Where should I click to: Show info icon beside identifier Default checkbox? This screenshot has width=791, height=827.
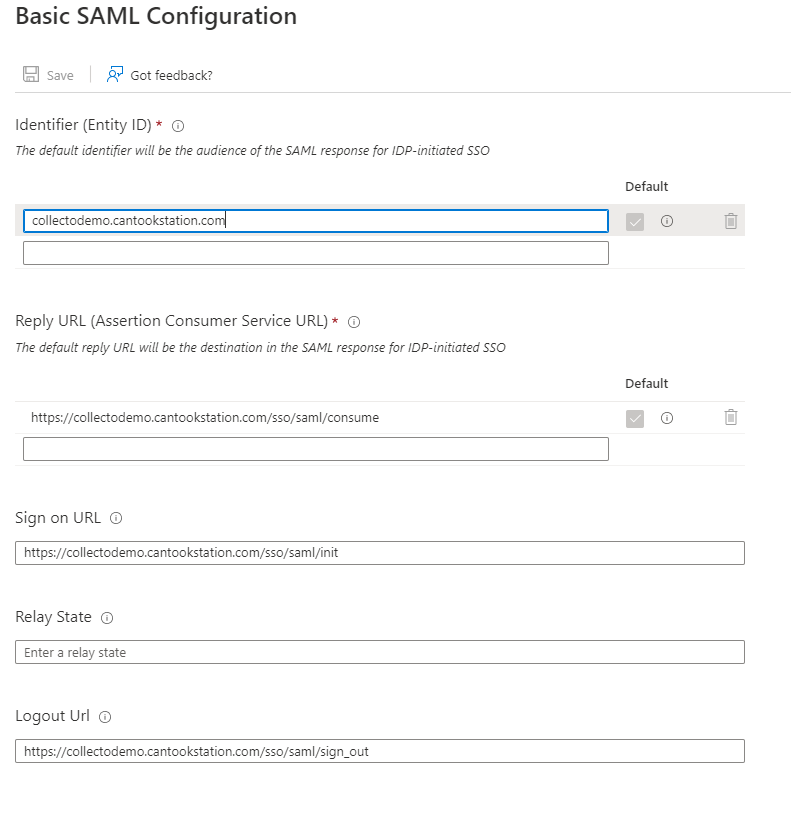click(x=667, y=221)
